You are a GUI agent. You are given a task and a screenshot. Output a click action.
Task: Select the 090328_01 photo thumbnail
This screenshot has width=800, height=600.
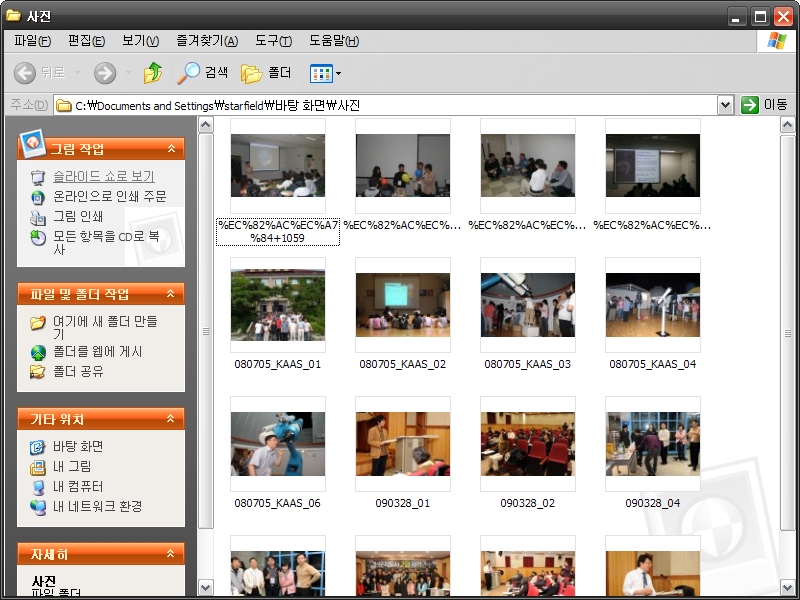pyautogui.click(x=403, y=444)
